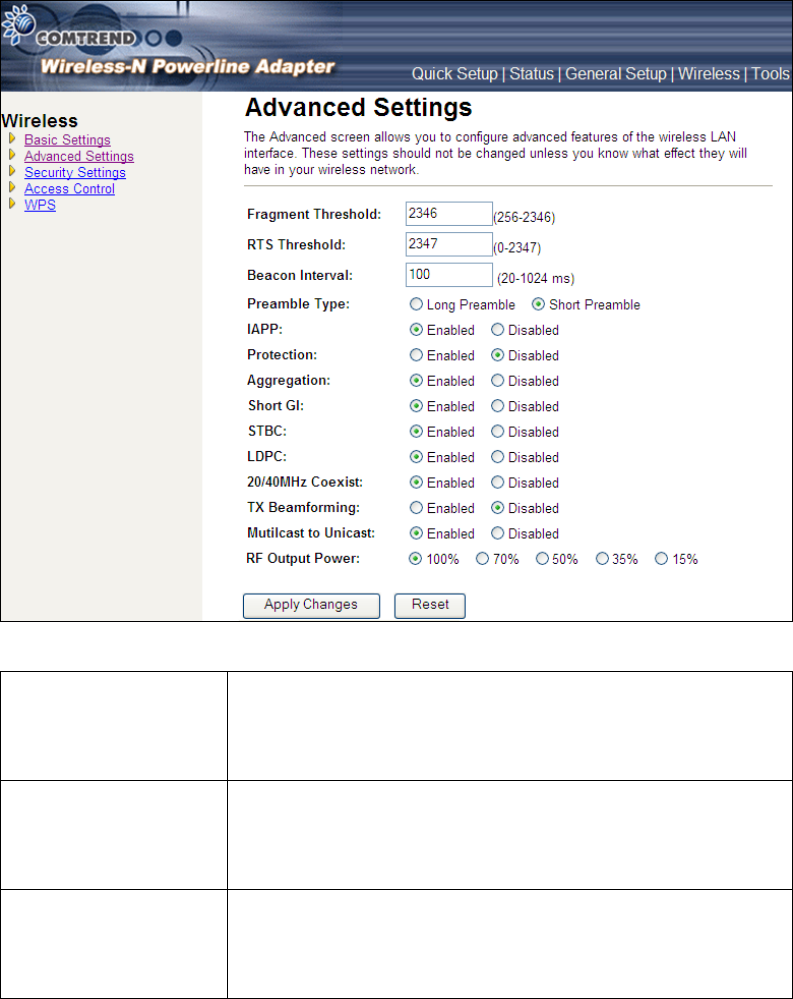Open the General Setup menu

pos(616,74)
